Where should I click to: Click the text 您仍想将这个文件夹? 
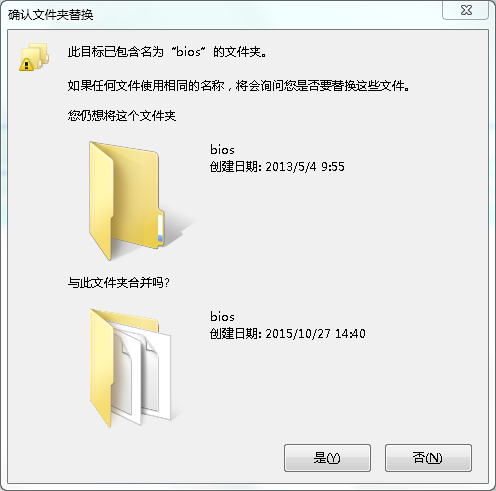tap(122, 116)
